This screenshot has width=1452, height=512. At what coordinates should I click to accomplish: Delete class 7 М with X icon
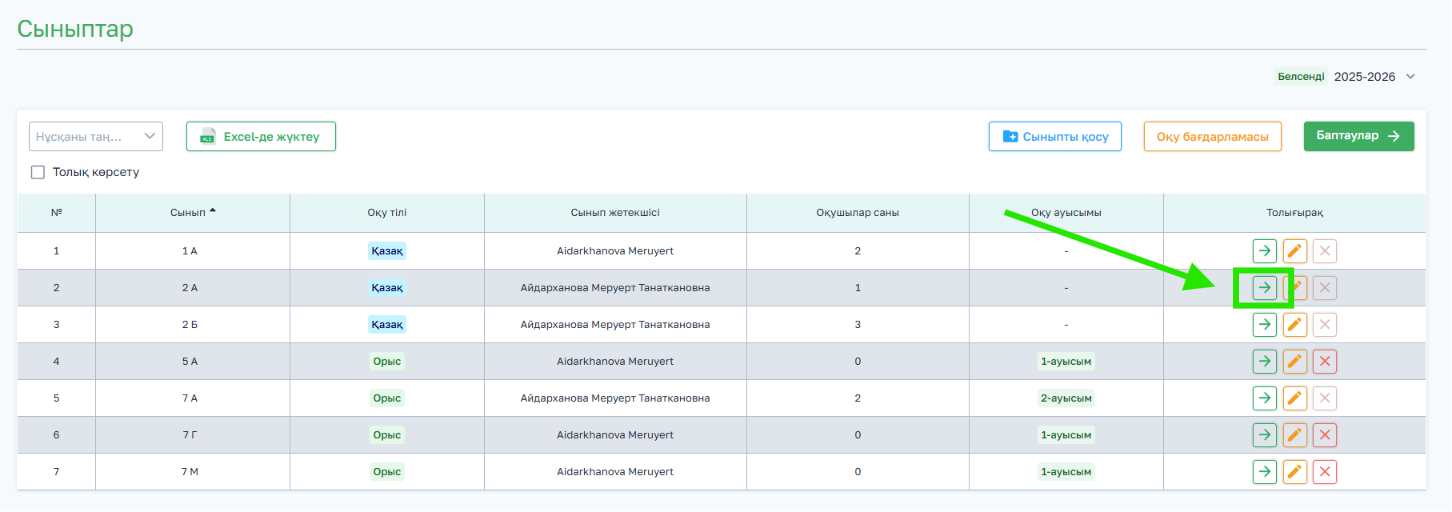point(1325,472)
